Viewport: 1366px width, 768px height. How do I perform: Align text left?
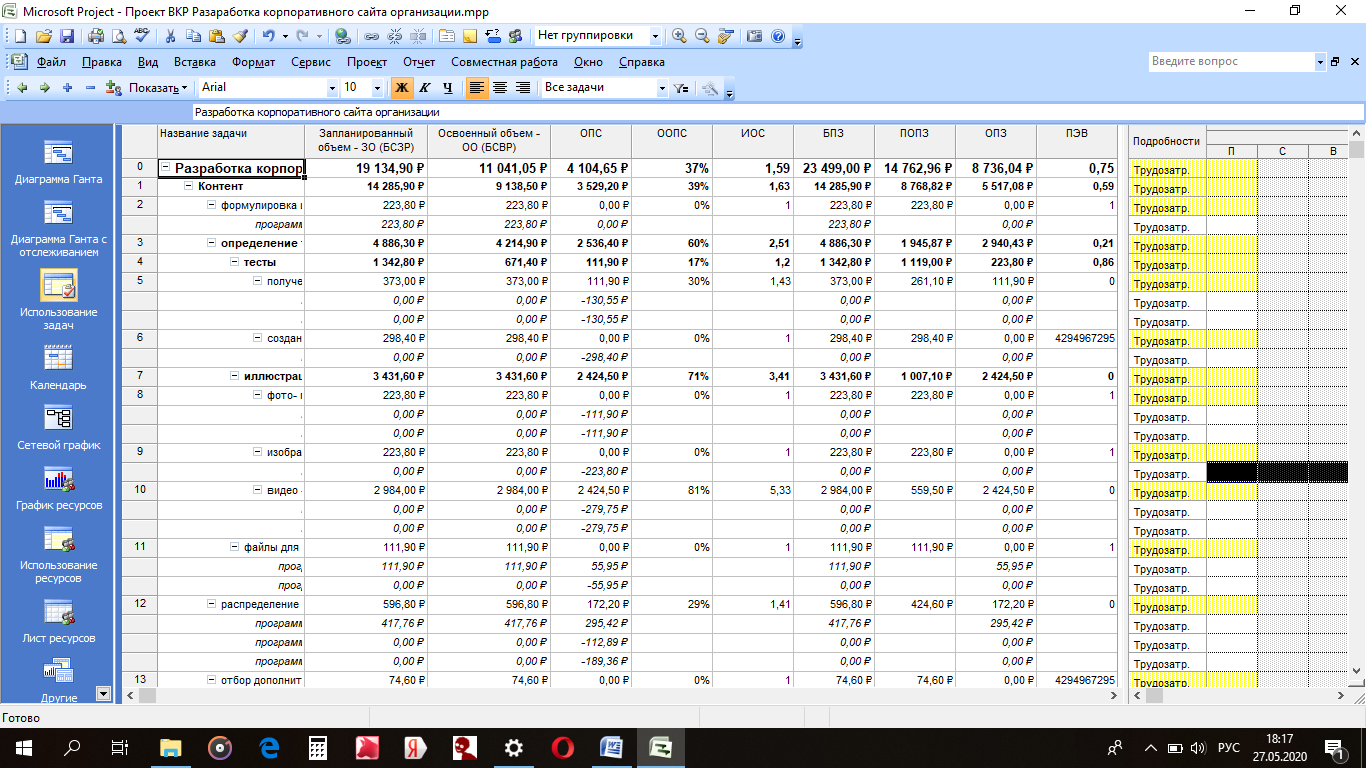(x=477, y=88)
